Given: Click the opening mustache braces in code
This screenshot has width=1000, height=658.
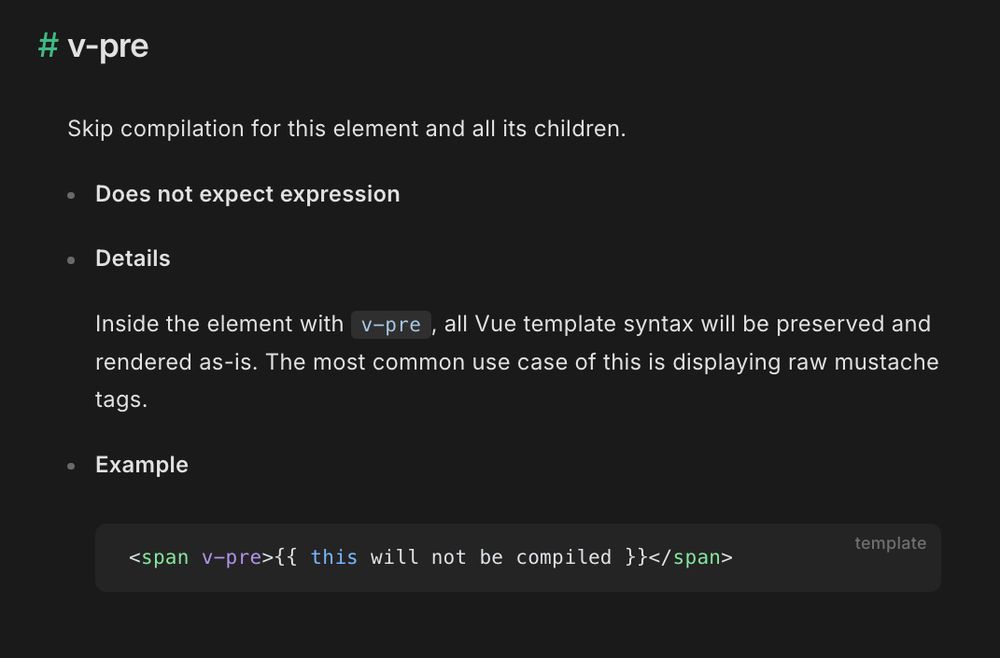Looking at the screenshot, I should click(286, 557).
